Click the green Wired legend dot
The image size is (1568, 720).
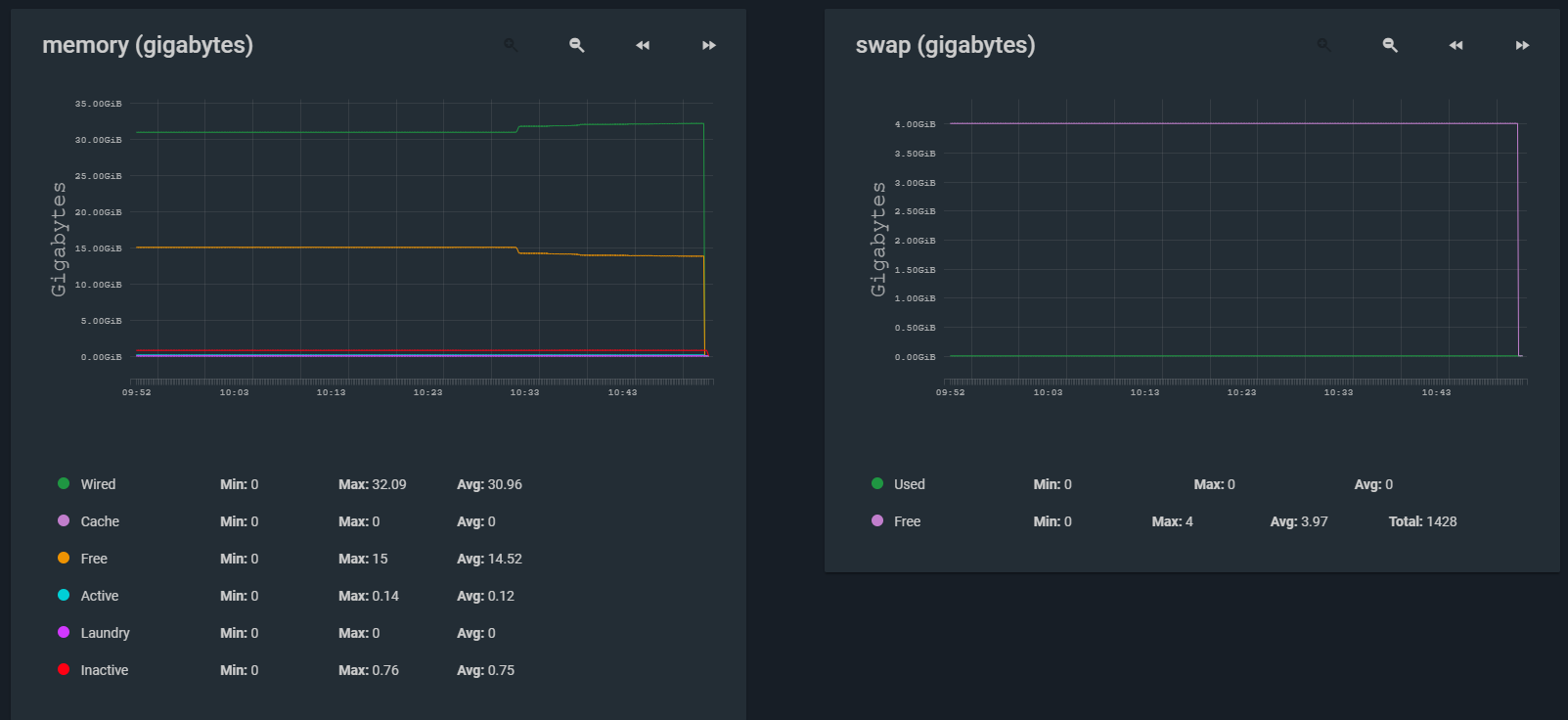64,483
